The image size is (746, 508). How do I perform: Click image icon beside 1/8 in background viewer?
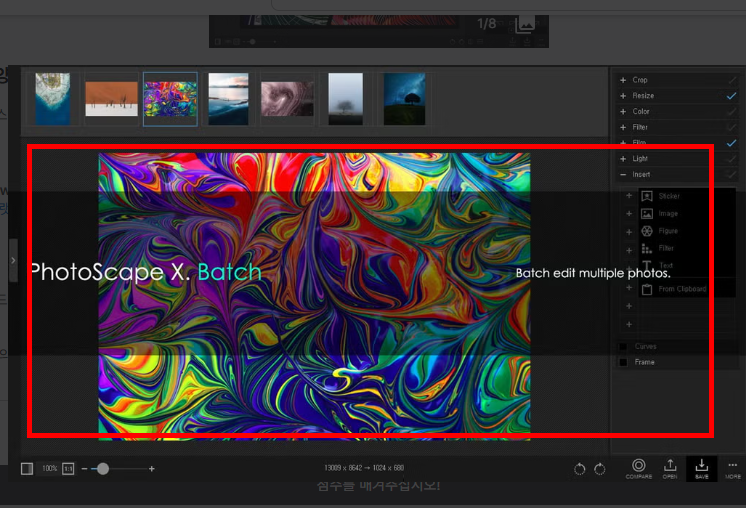tap(525, 25)
